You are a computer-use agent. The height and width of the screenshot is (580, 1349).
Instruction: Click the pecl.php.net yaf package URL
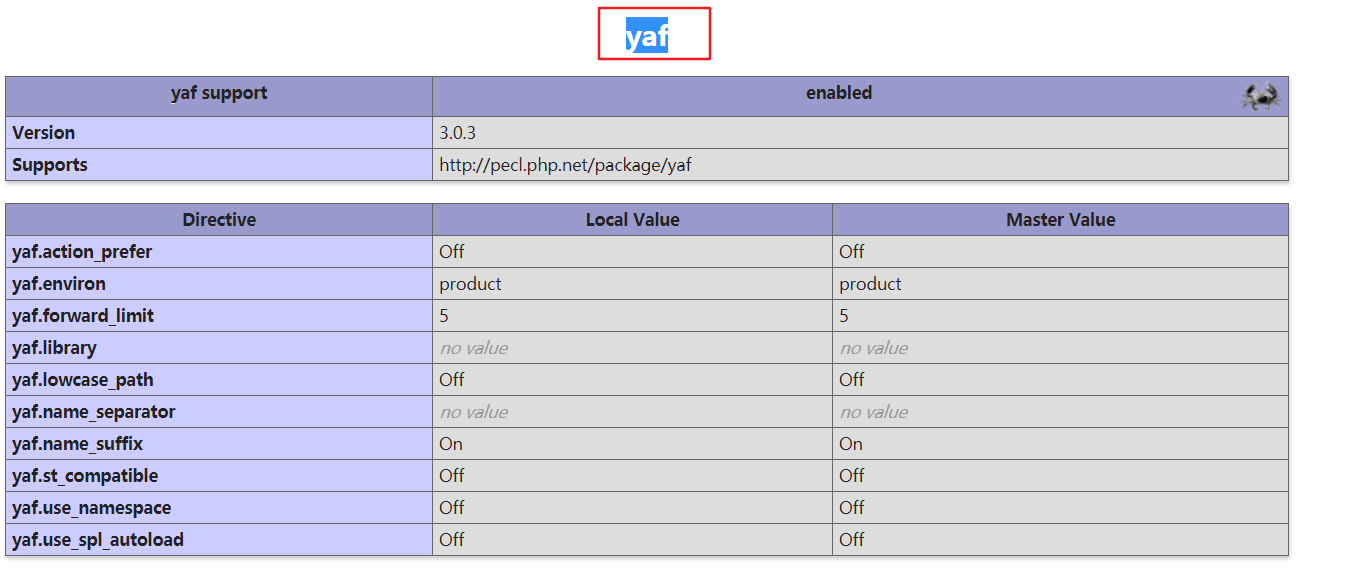point(565,165)
